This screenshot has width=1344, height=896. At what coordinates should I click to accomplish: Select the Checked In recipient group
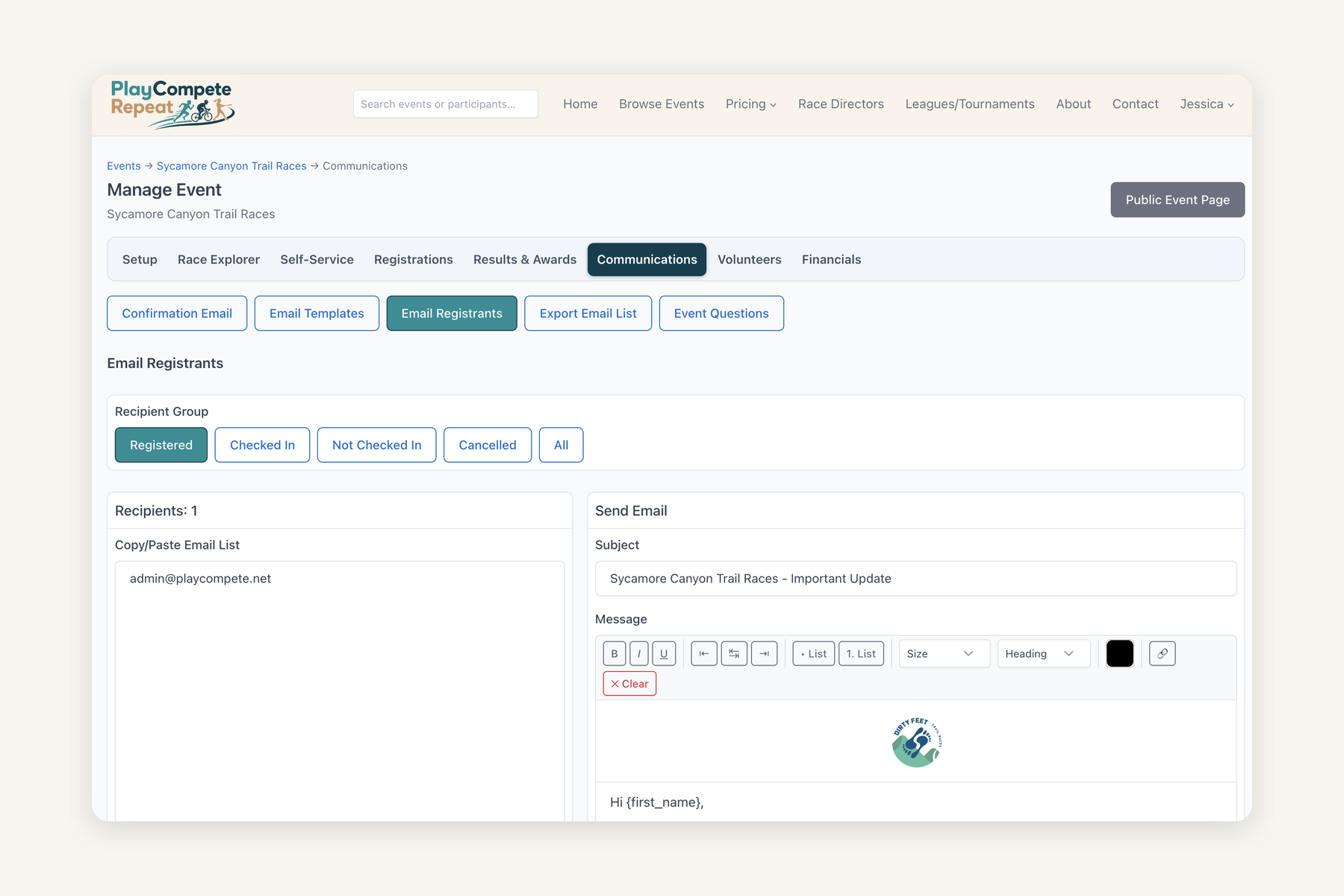(262, 445)
